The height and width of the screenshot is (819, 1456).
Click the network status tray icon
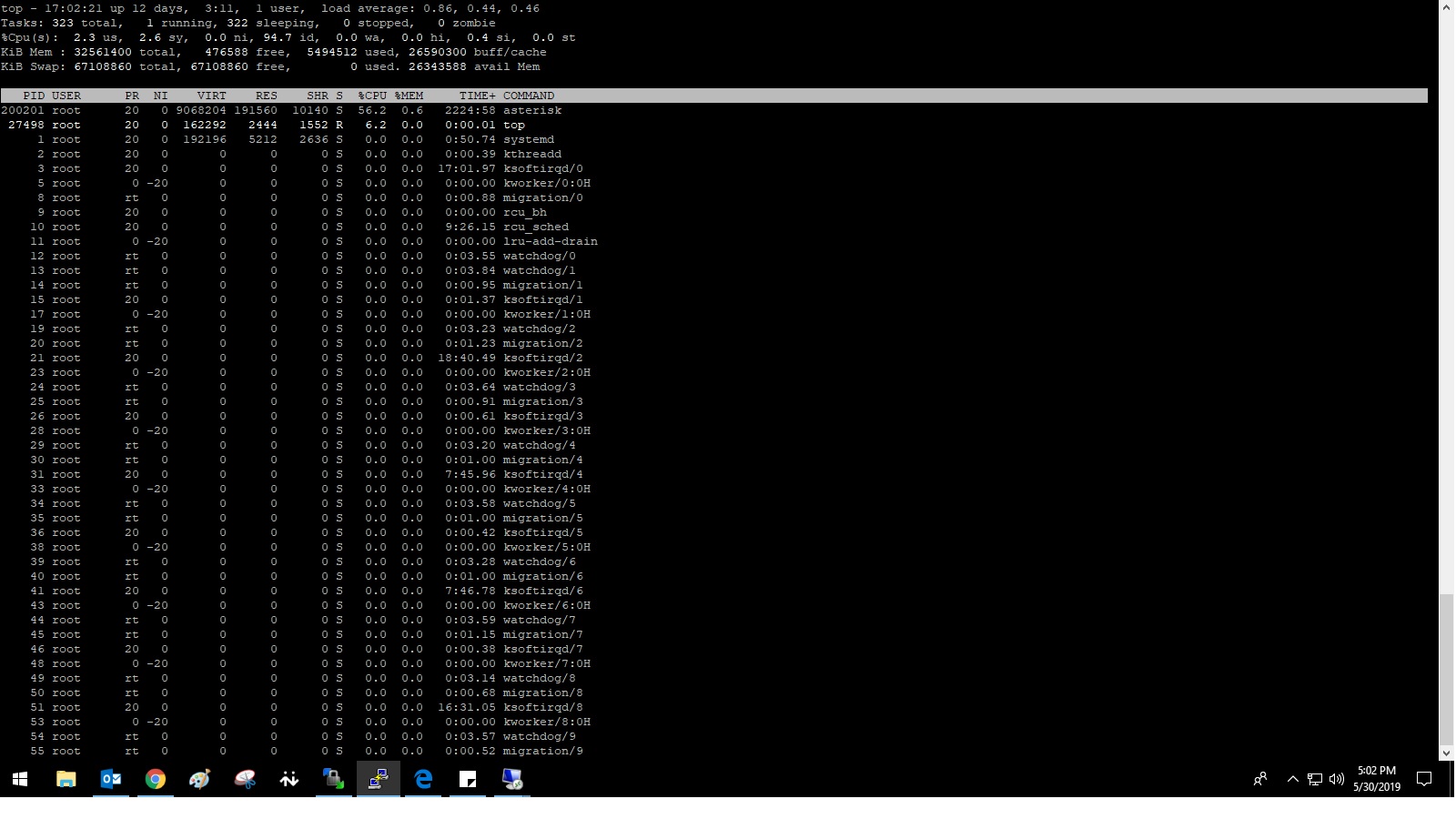(x=1315, y=779)
